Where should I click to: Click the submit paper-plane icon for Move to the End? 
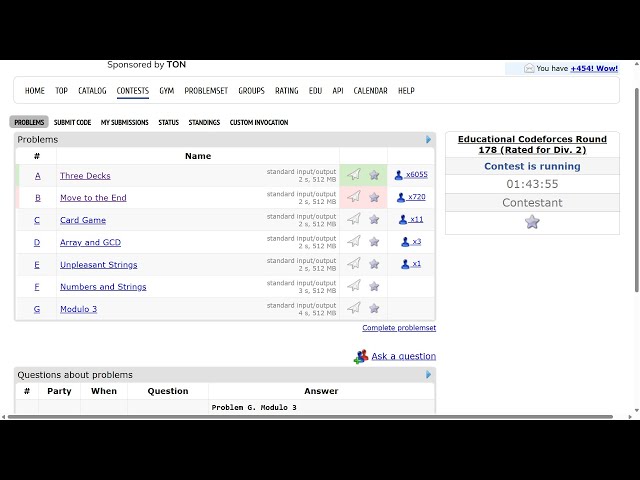(354, 197)
